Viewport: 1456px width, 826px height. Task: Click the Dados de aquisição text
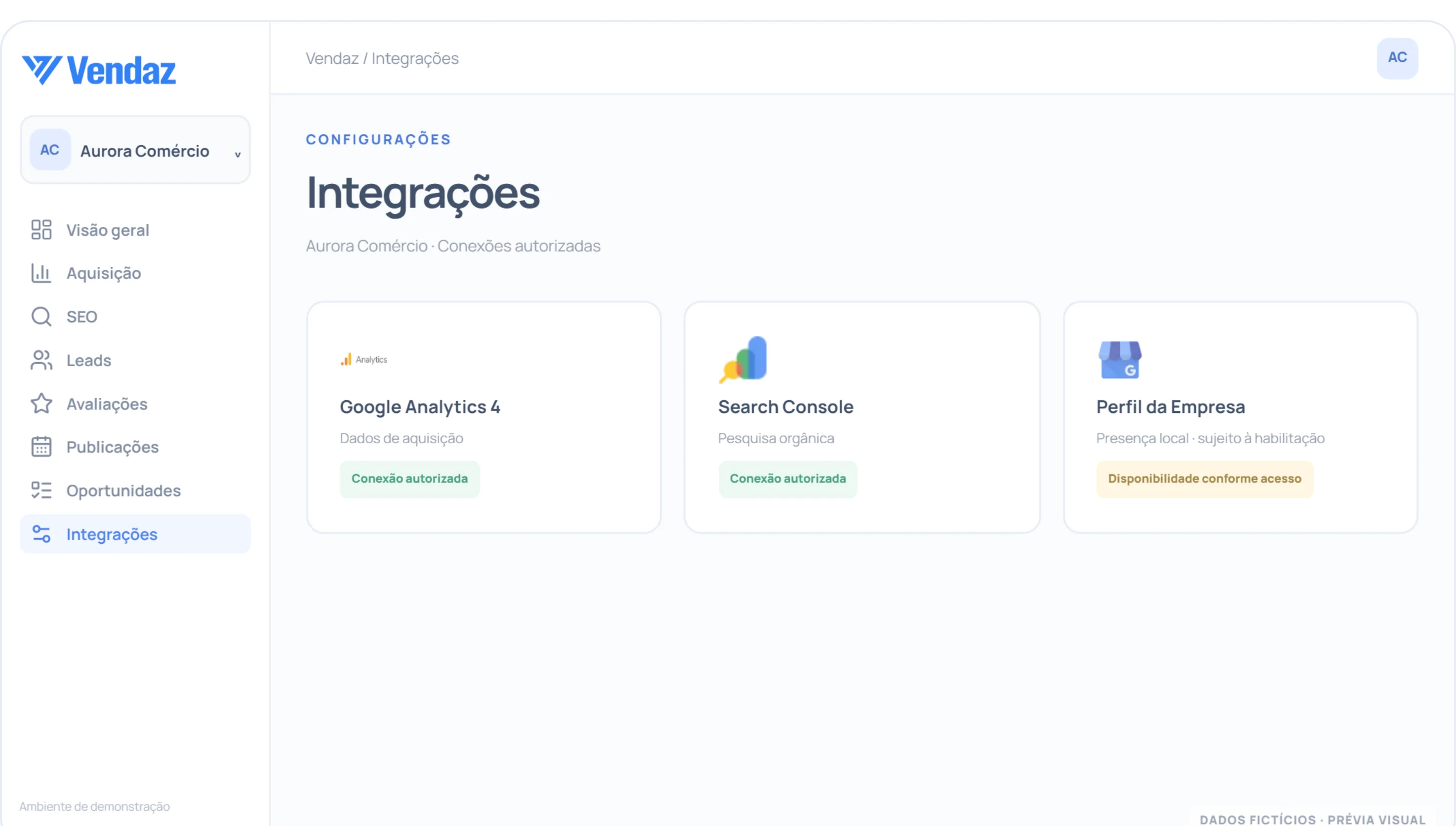pyautogui.click(x=402, y=438)
